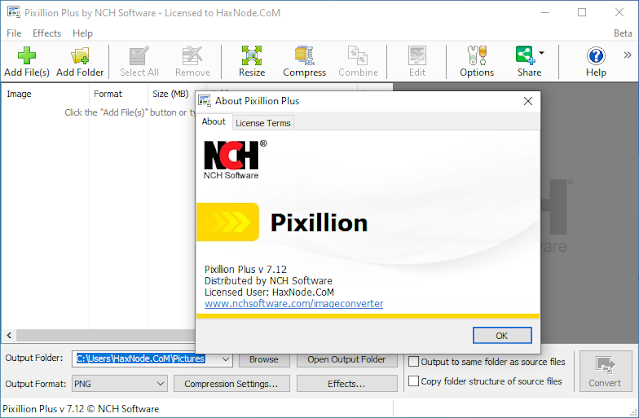The image size is (639, 418).
Task: Click the Select All toolbar icon
Action: (x=139, y=61)
